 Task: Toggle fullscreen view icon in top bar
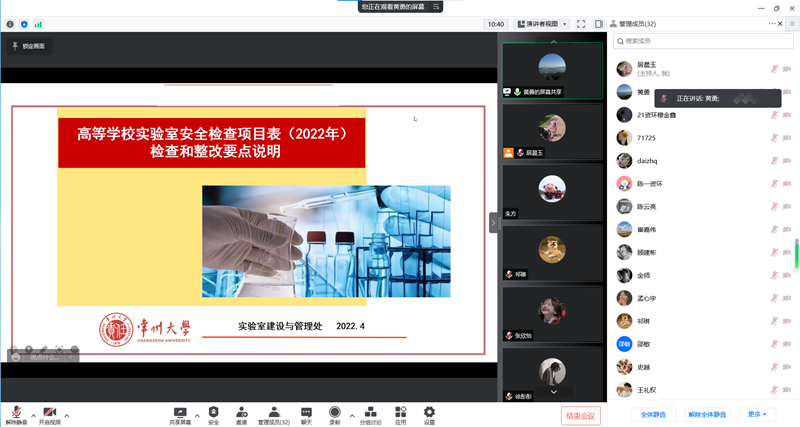(581, 24)
